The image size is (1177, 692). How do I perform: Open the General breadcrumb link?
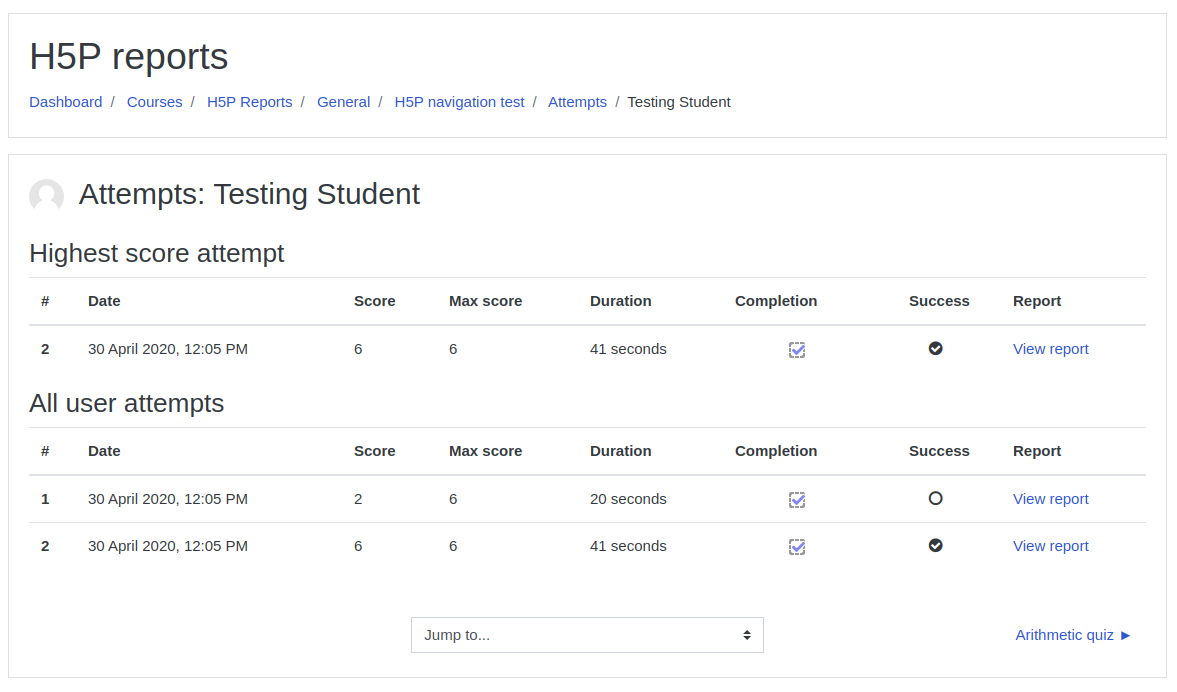point(343,102)
